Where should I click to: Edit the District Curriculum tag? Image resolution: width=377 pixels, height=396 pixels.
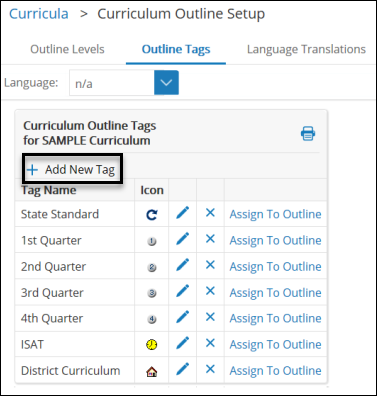(182, 369)
